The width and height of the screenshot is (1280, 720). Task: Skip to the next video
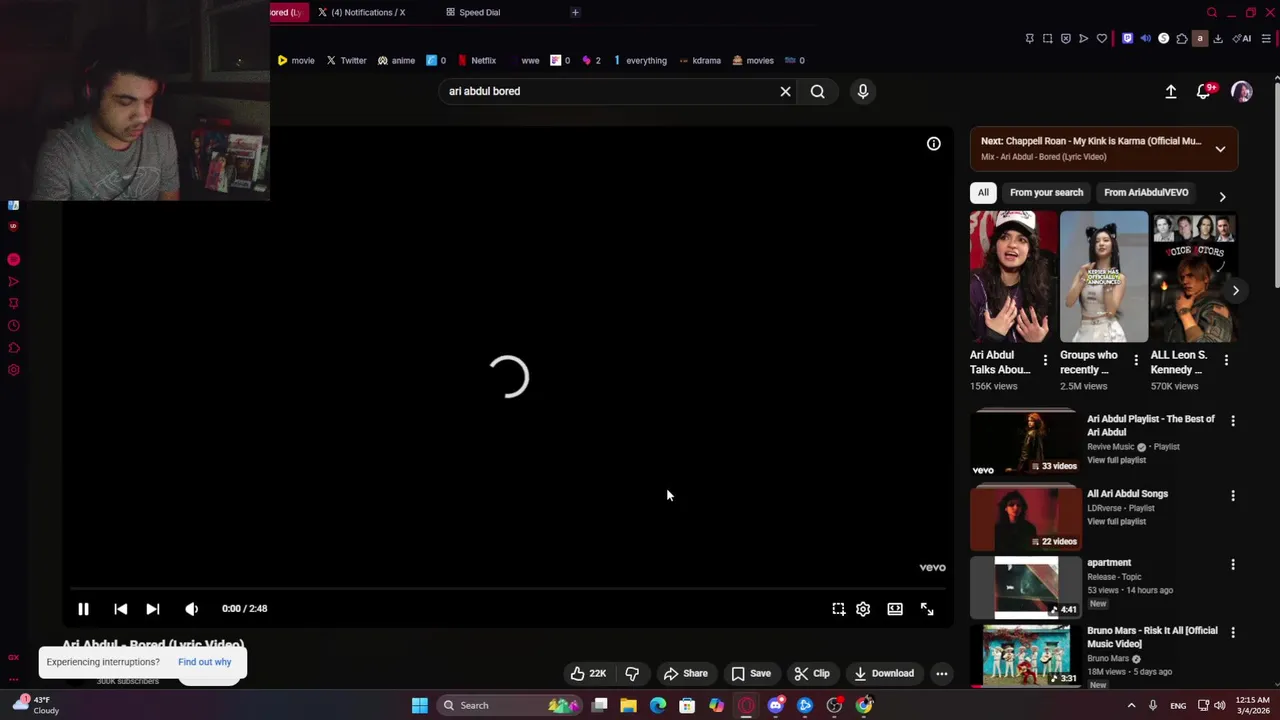152,608
